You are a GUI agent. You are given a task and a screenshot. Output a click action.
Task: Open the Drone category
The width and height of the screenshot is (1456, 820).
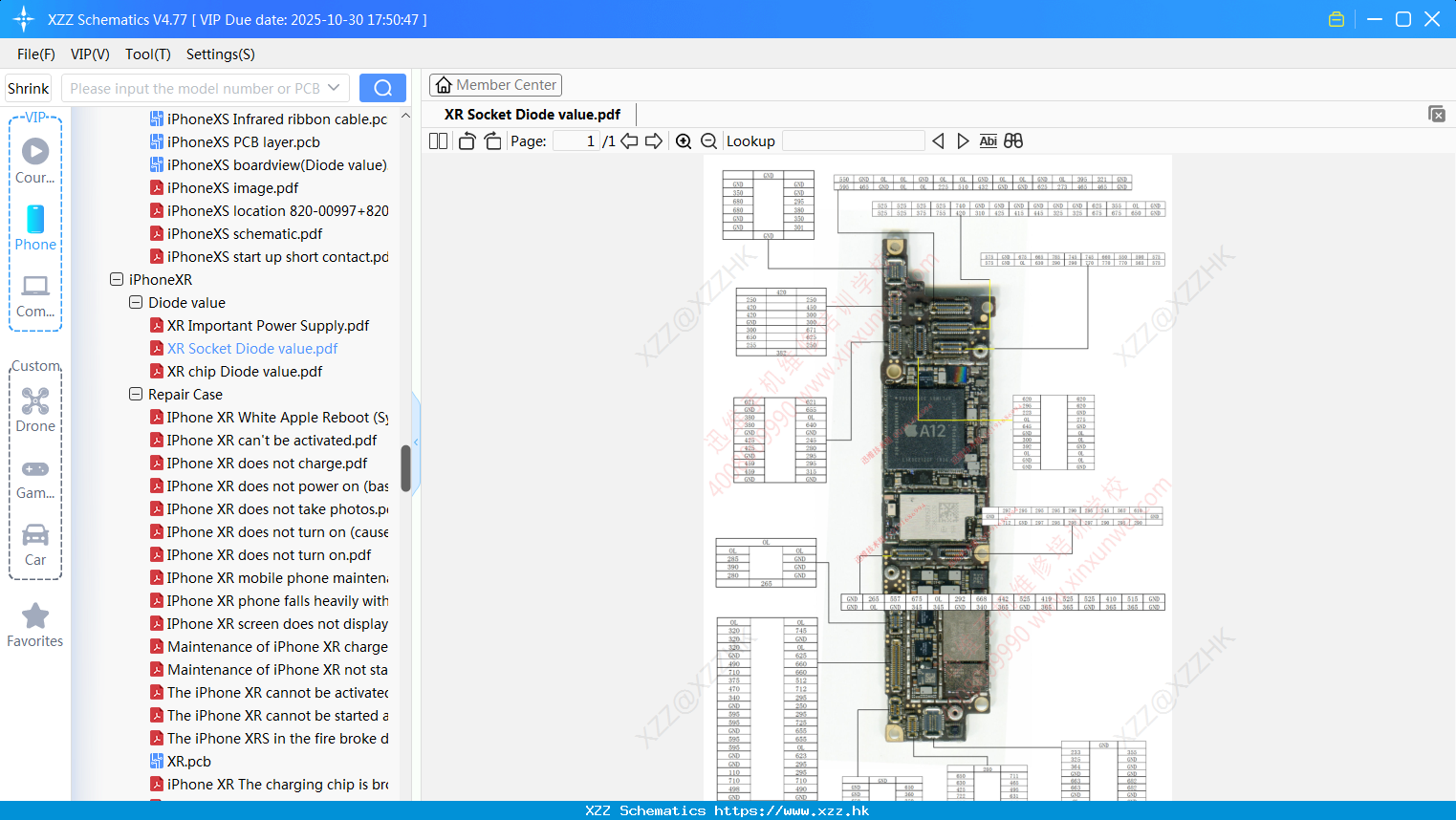point(35,409)
